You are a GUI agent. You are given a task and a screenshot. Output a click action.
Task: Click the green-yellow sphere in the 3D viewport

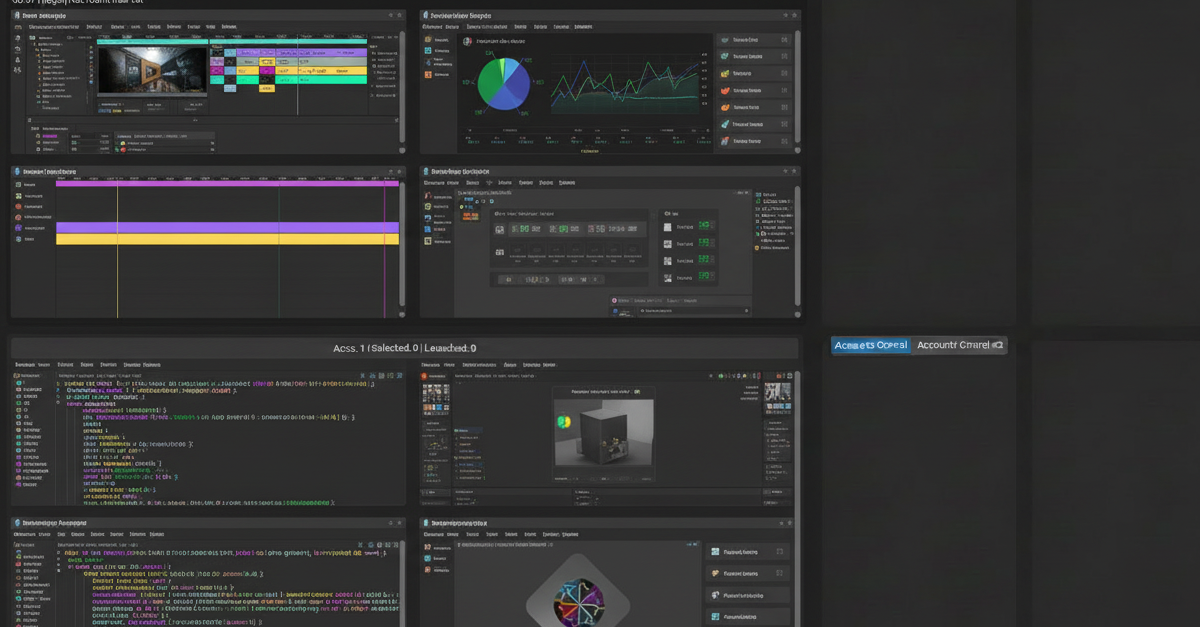(562, 421)
